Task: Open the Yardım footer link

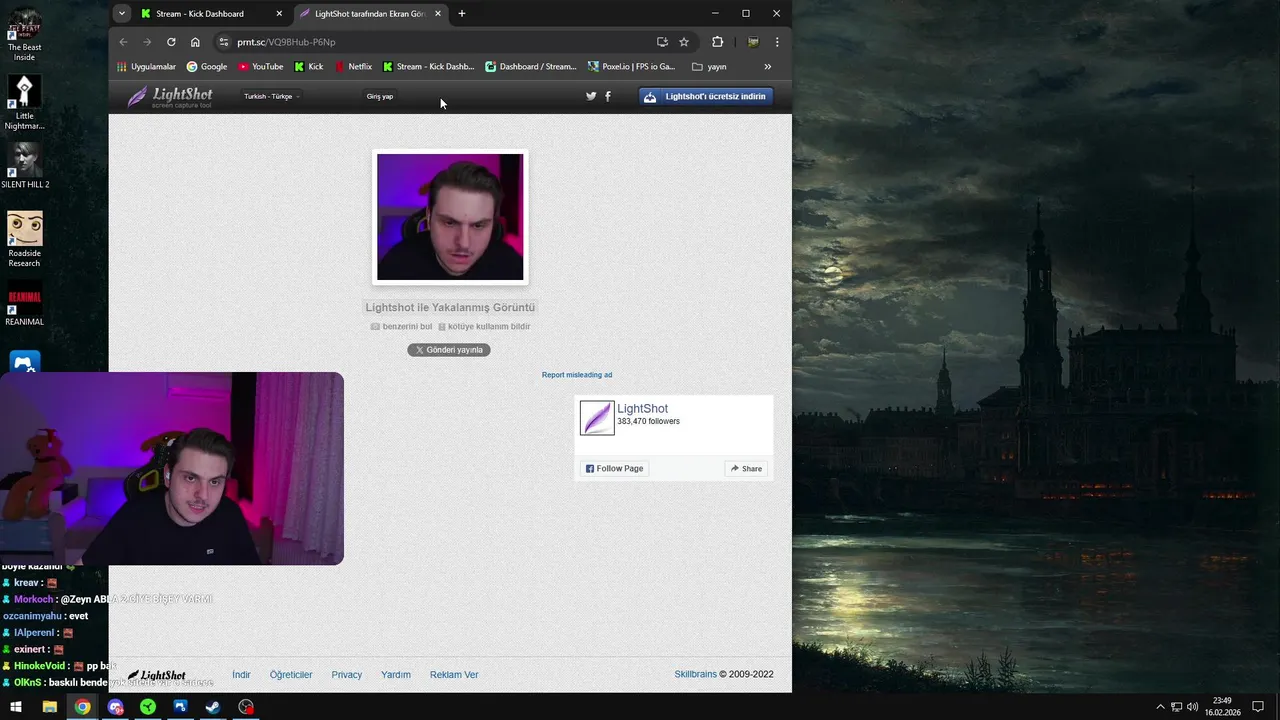Action: point(396,675)
